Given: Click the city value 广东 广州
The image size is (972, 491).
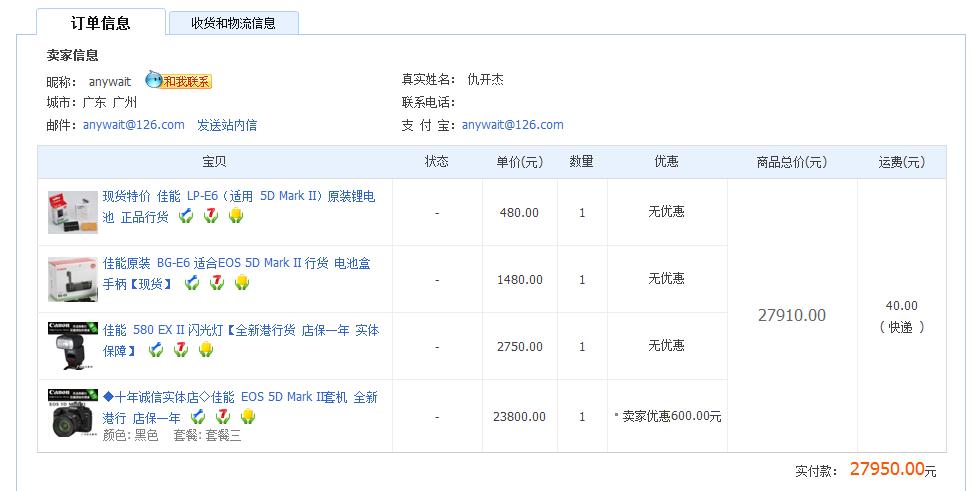Looking at the screenshot, I should (110, 102).
